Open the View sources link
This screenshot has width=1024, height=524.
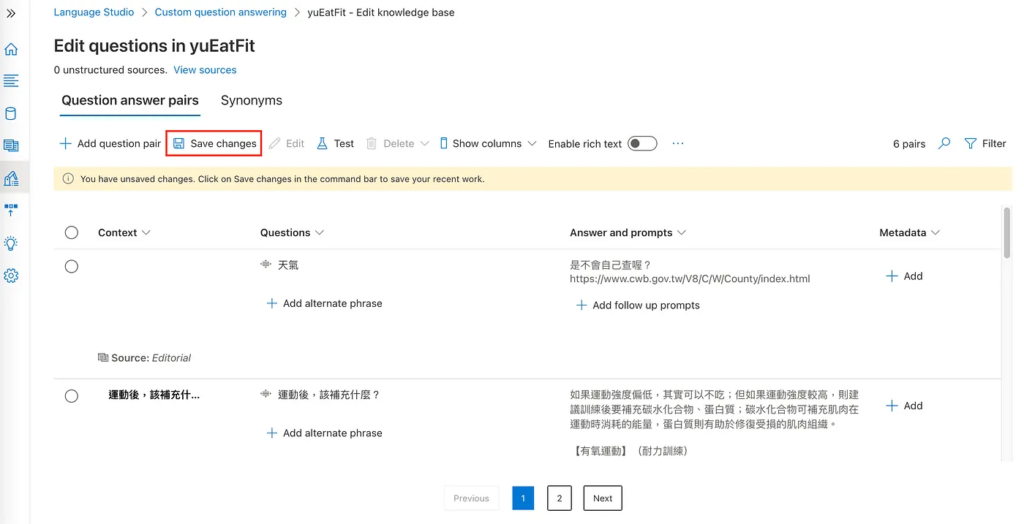[205, 70]
